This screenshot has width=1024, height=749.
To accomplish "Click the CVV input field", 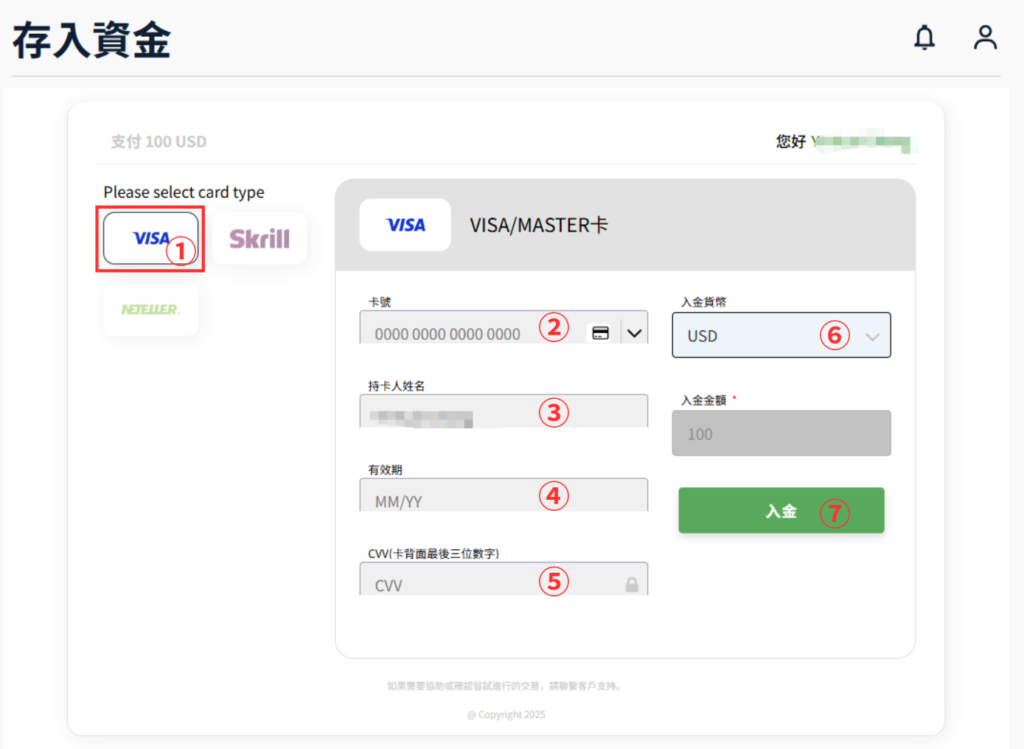I will [460, 584].
